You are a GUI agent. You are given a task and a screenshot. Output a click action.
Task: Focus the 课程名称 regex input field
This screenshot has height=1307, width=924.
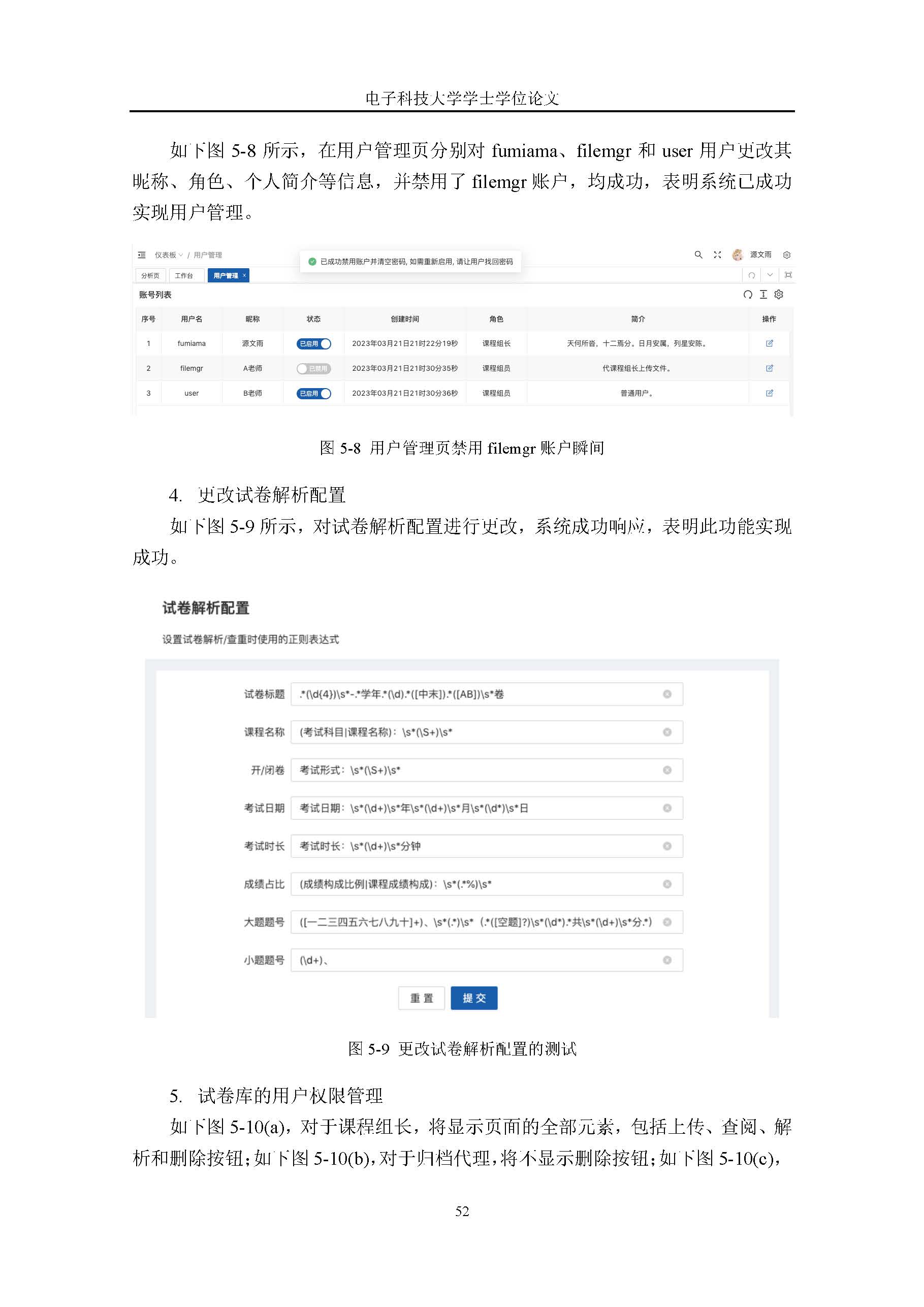[487, 732]
